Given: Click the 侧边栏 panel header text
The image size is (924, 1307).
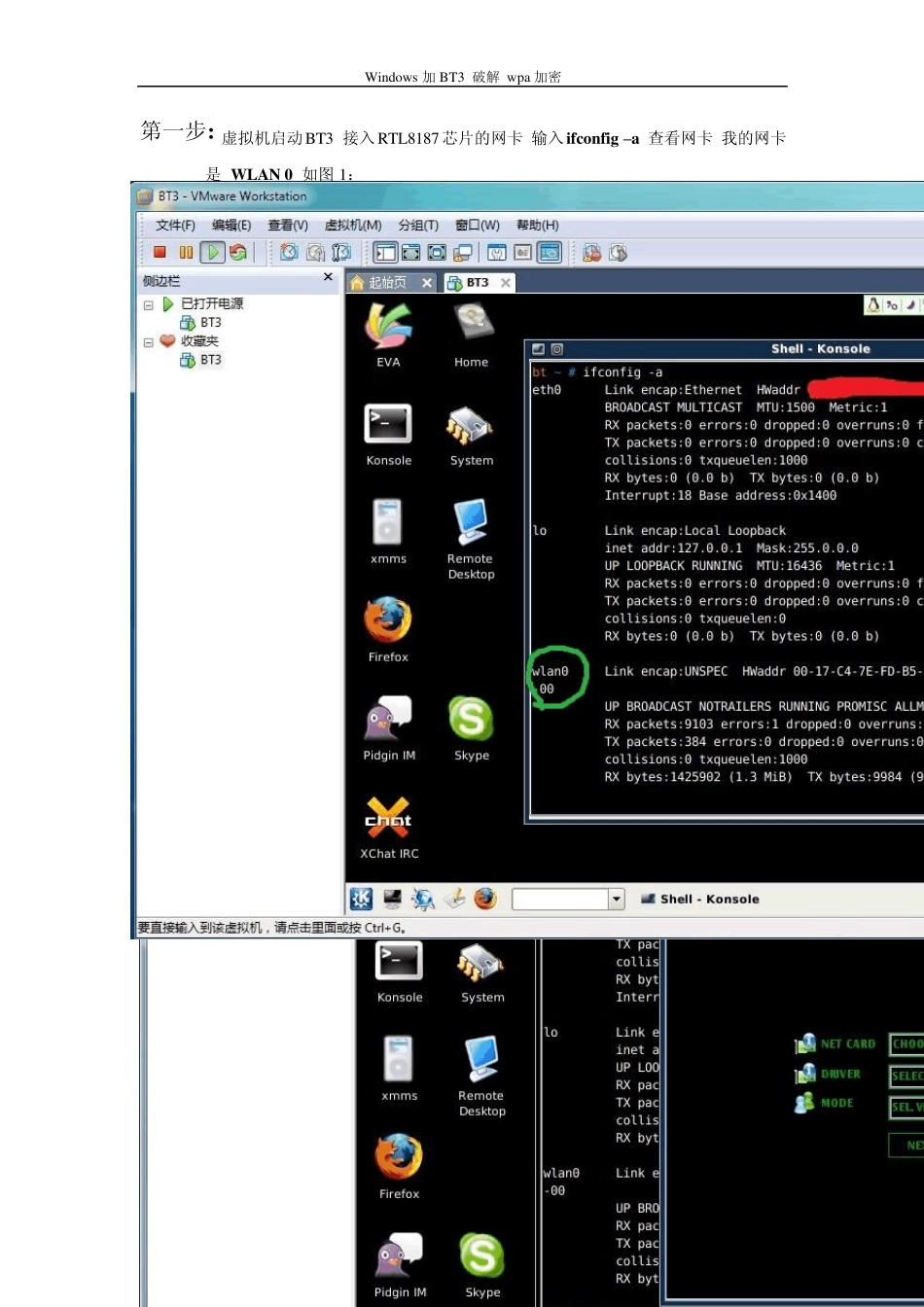Looking at the screenshot, I should 161,281.
